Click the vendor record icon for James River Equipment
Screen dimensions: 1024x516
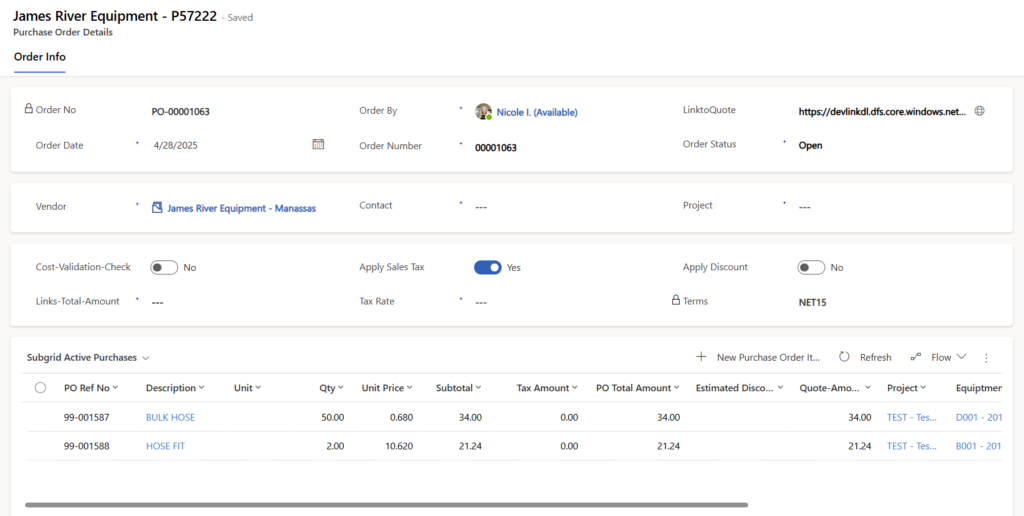pyautogui.click(x=157, y=208)
